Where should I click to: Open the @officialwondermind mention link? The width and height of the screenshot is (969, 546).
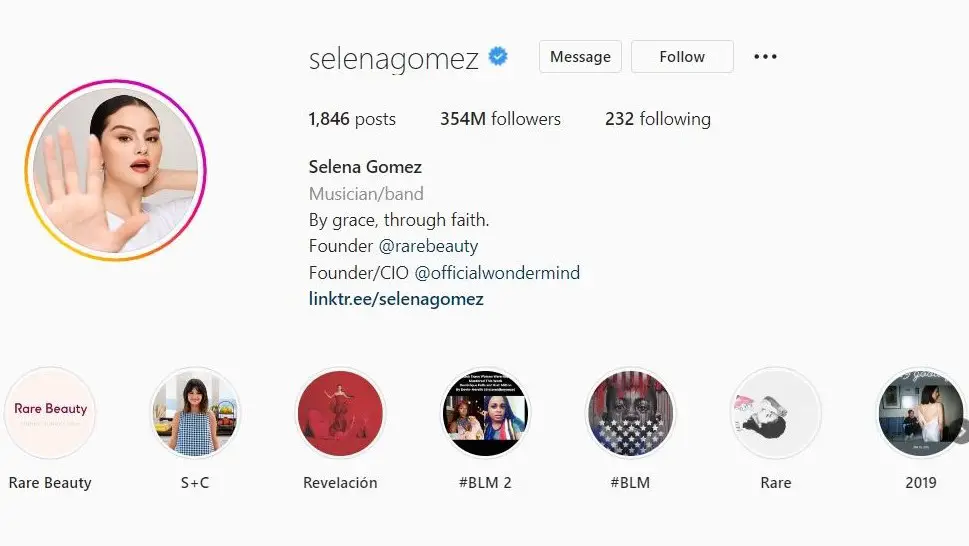coord(497,273)
